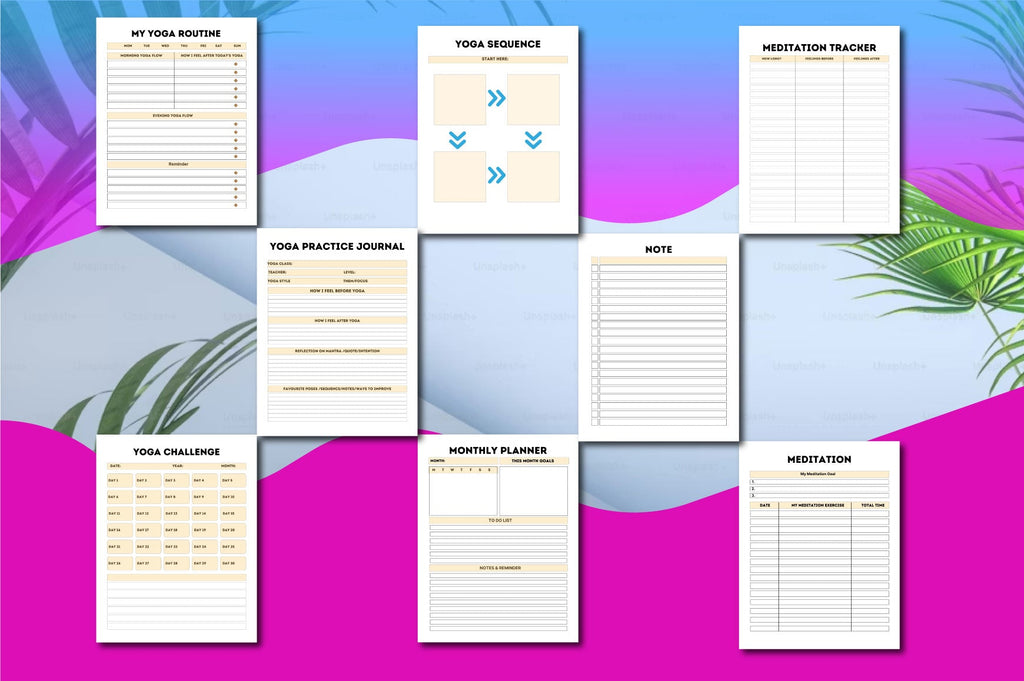Select the 'YOGA PRACTICE JOURNAL' heading
1024x681 pixels.
(x=337, y=247)
